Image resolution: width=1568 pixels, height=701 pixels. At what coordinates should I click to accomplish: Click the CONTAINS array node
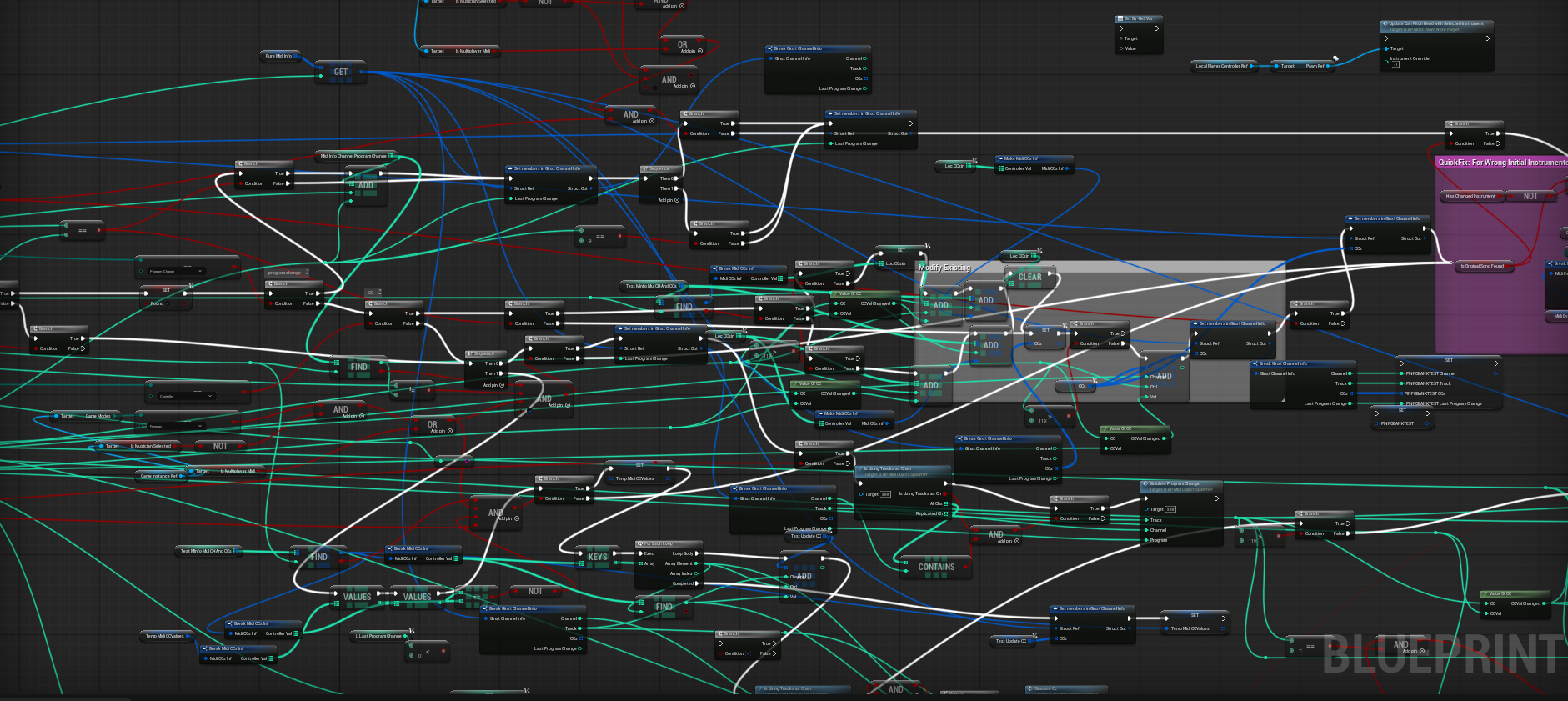[x=936, y=567]
